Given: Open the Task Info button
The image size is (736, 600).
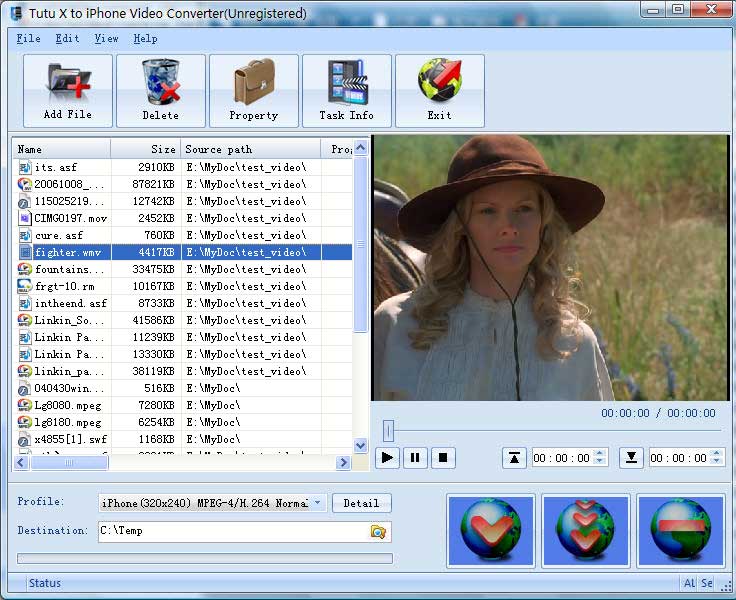Looking at the screenshot, I should pyautogui.click(x=346, y=91).
